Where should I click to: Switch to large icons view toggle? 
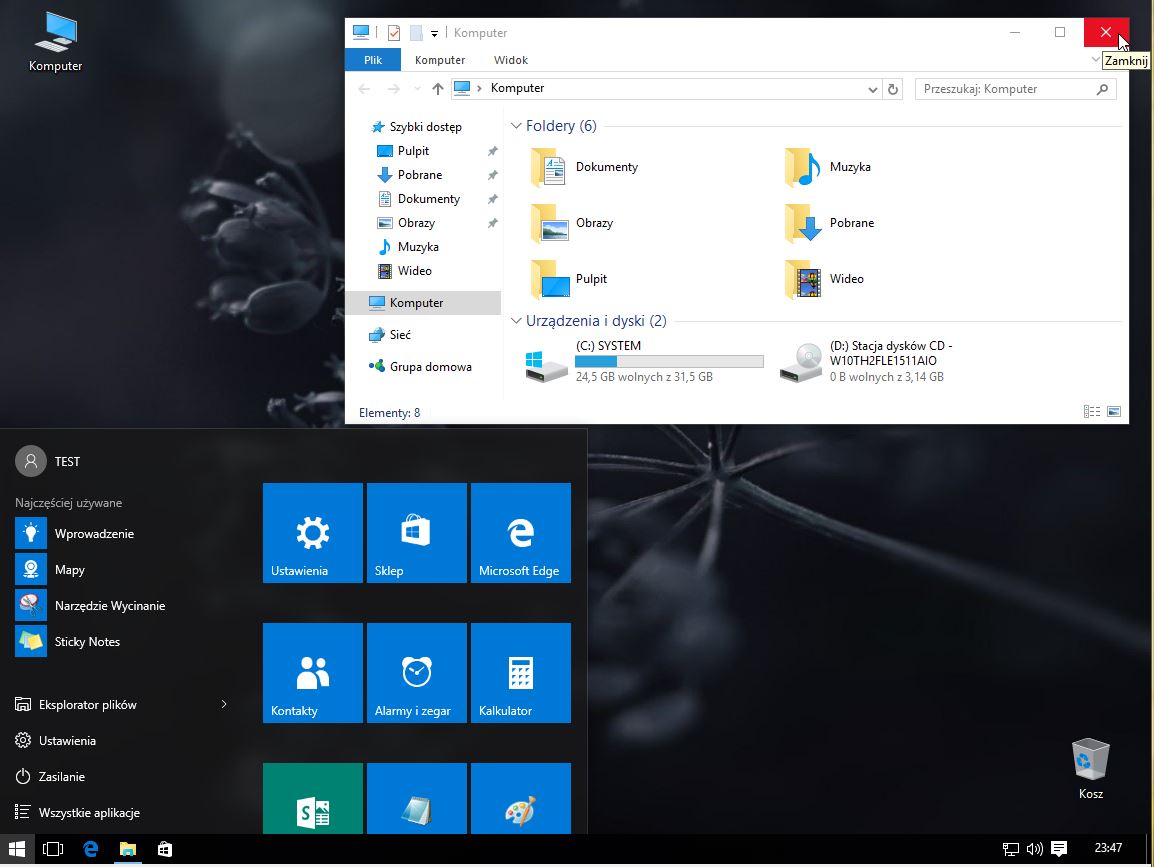[x=1114, y=412]
